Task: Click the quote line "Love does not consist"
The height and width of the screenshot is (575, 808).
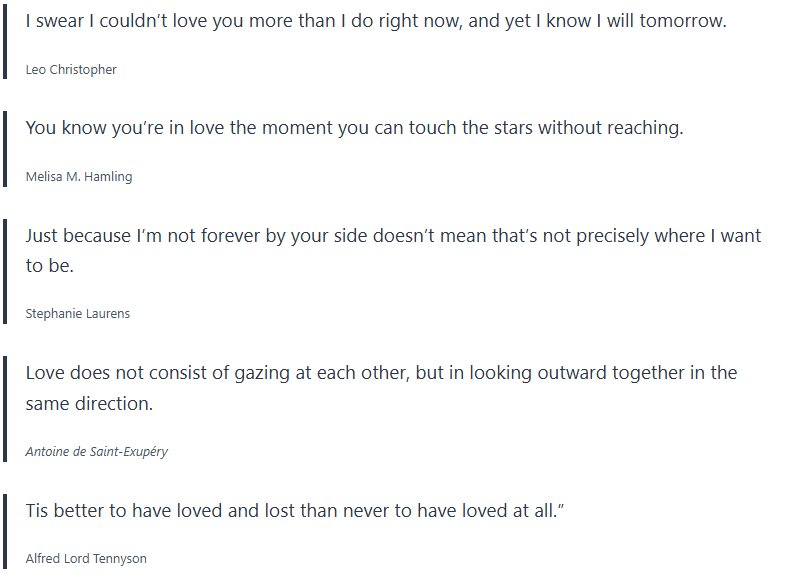Action: [381, 373]
